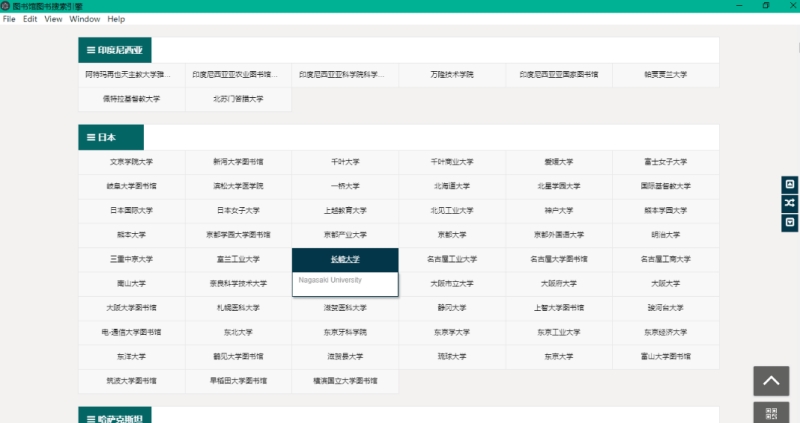This screenshot has width=800, height=423.
Task: Open 横滨国立大学图书馆 link
Action: point(345,381)
